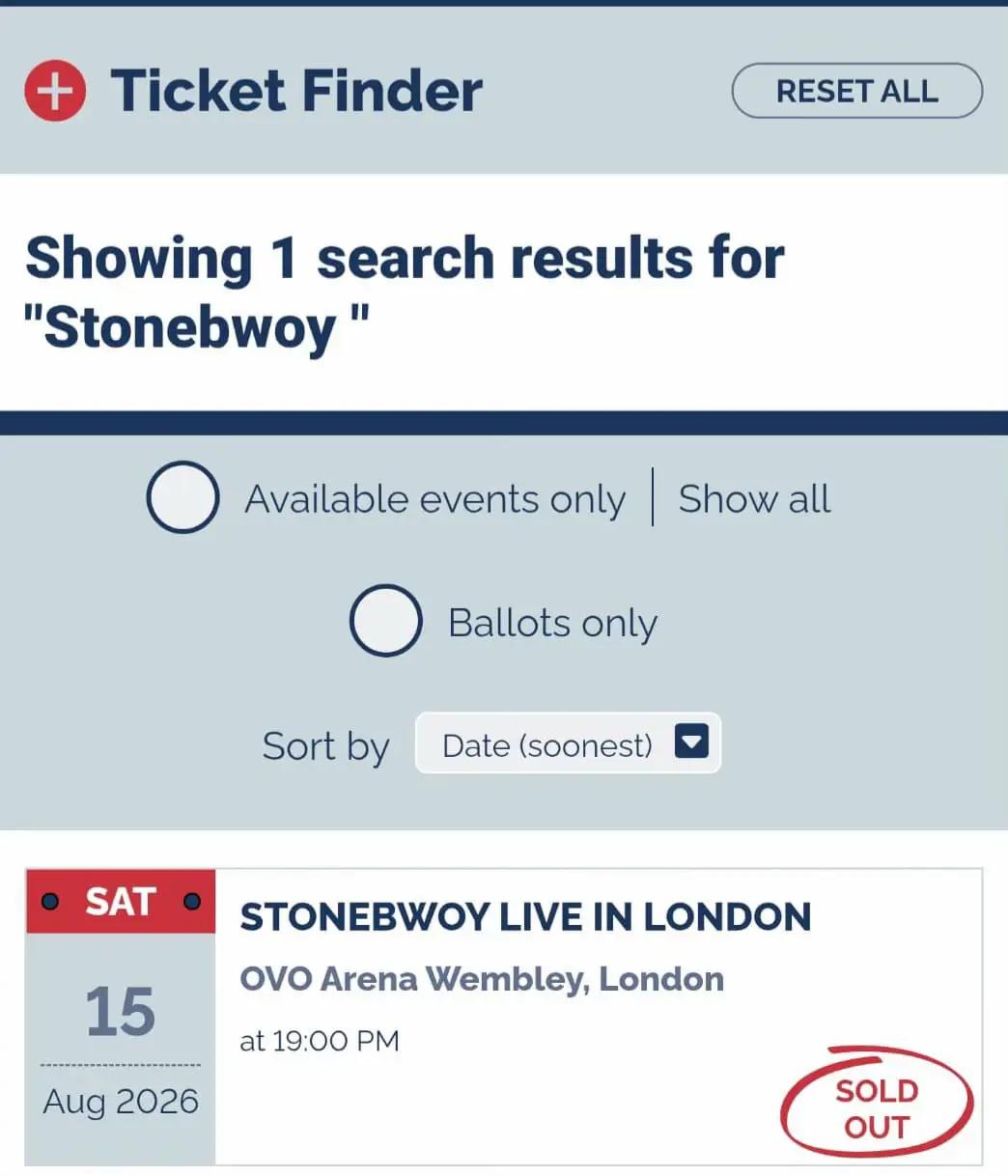Image resolution: width=1008 pixels, height=1176 pixels.
Task: Select the Available events only radio button
Action: [182, 497]
